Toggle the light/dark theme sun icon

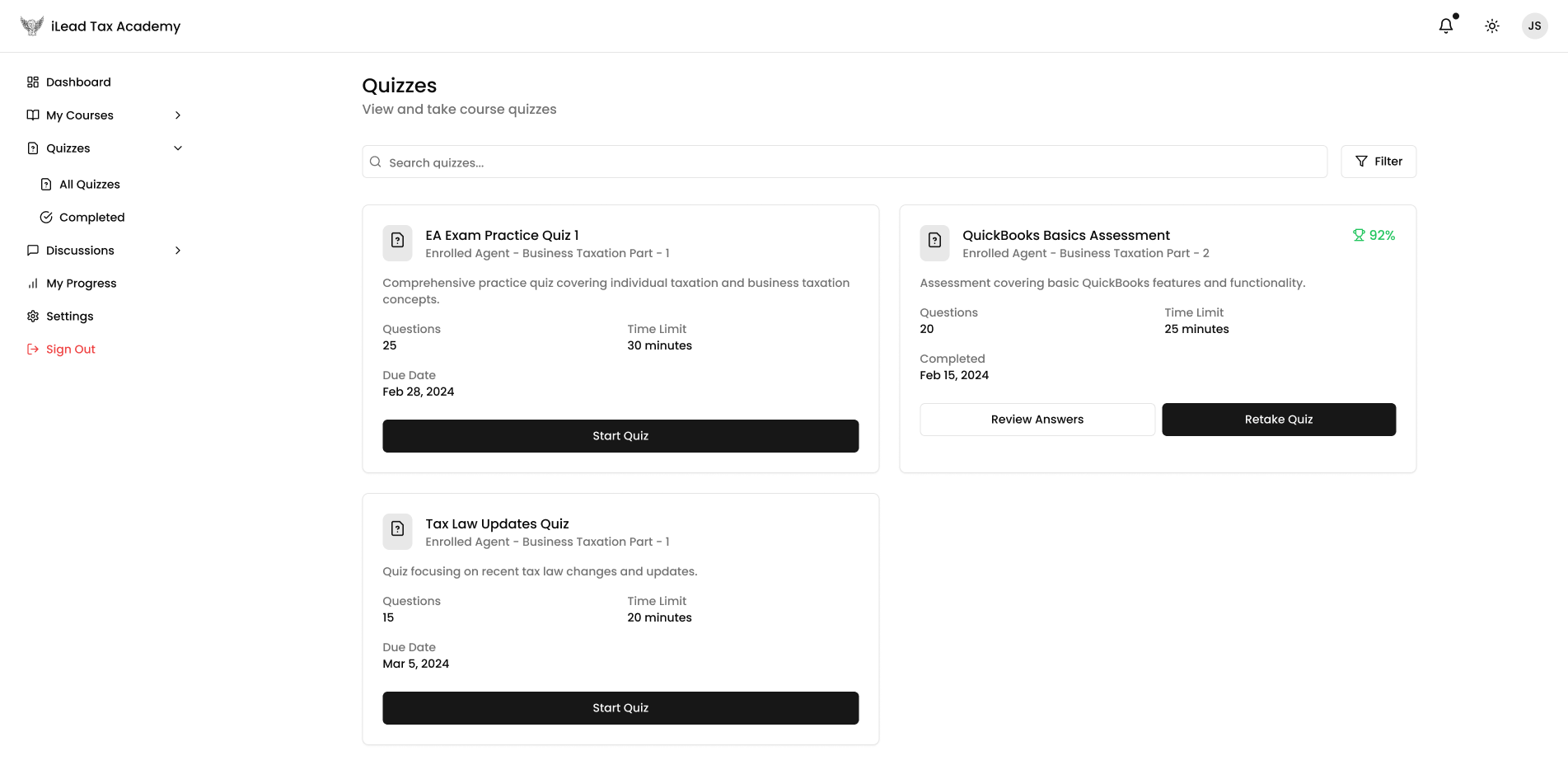tap(1491, 26)
